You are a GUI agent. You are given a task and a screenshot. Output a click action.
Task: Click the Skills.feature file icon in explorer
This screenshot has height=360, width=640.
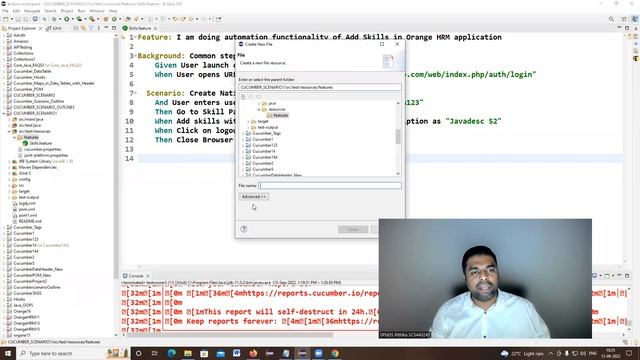[x=25, y=143]
